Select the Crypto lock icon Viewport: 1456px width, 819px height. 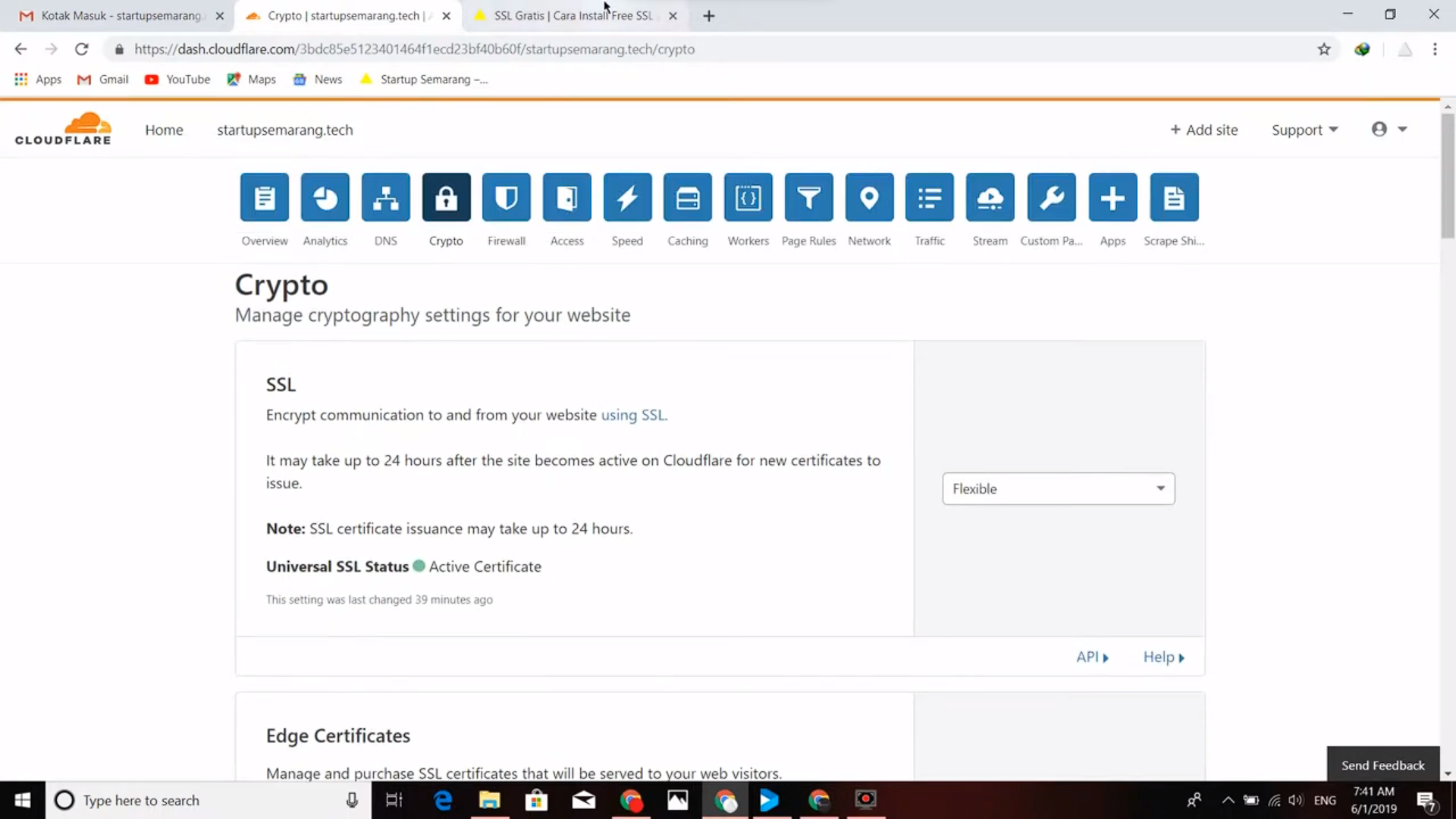click(x=446, y=198)
